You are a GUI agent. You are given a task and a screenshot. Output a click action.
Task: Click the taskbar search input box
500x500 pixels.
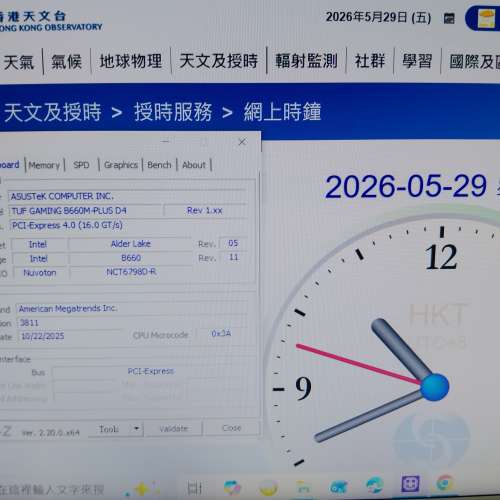(53, 490)
